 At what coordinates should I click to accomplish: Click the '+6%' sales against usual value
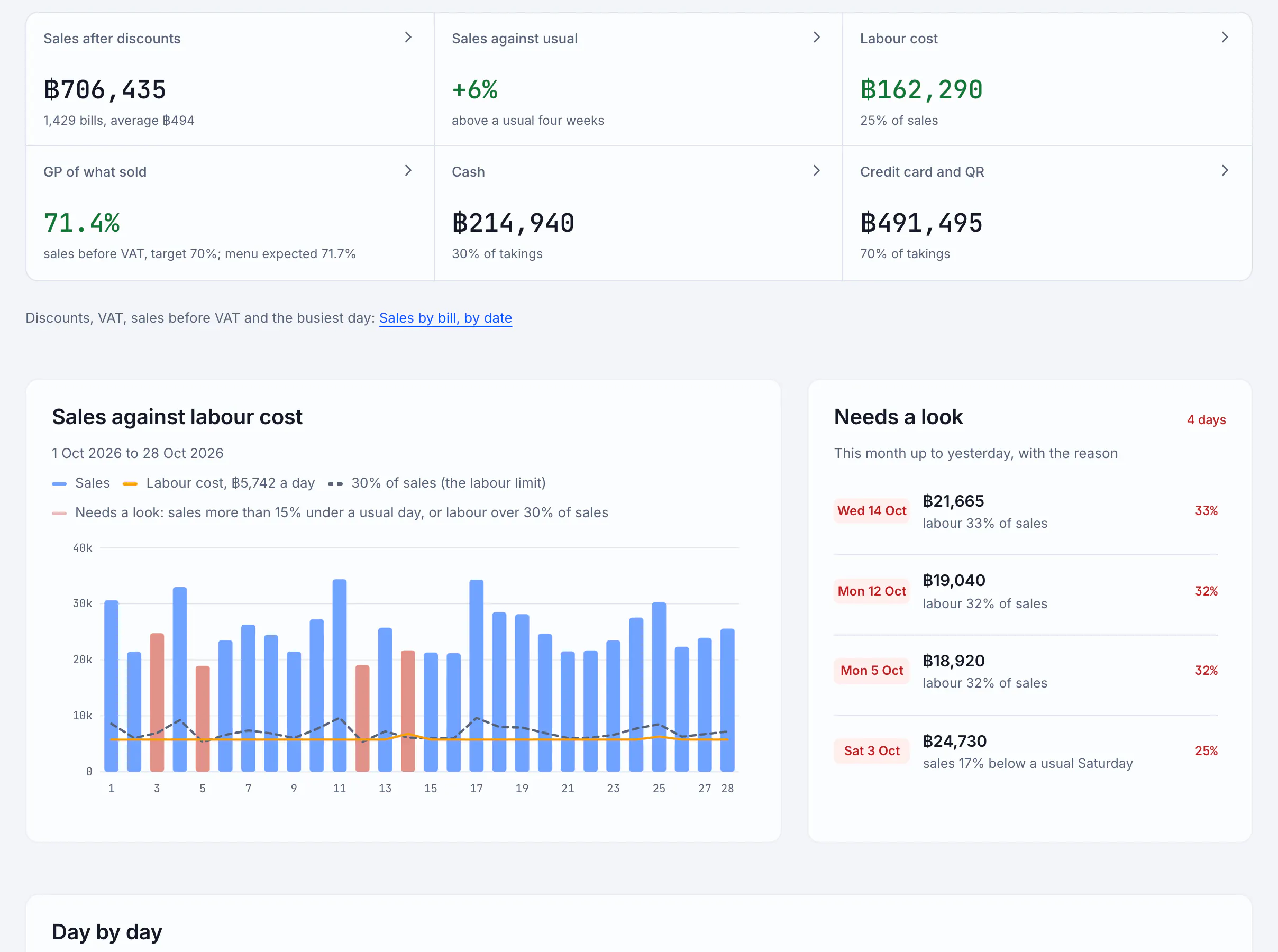pos(475,90)
